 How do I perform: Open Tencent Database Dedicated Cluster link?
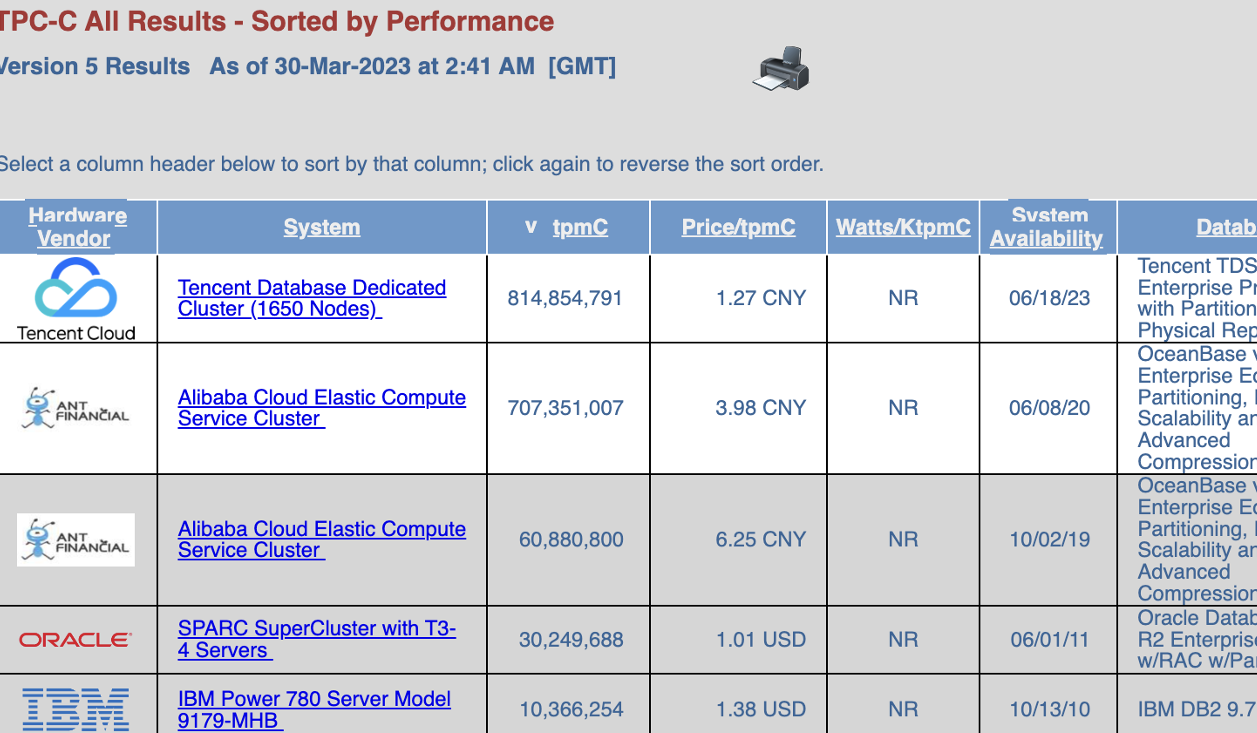[x=311, y=298]
